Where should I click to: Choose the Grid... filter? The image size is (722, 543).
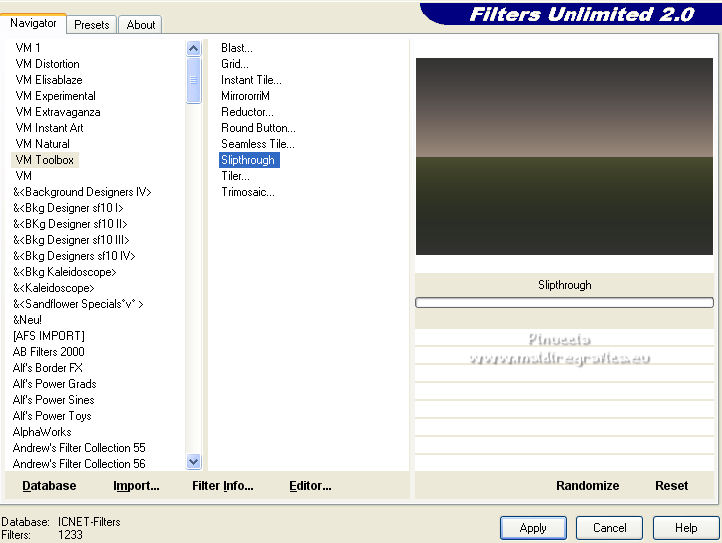tap(235, 64)
